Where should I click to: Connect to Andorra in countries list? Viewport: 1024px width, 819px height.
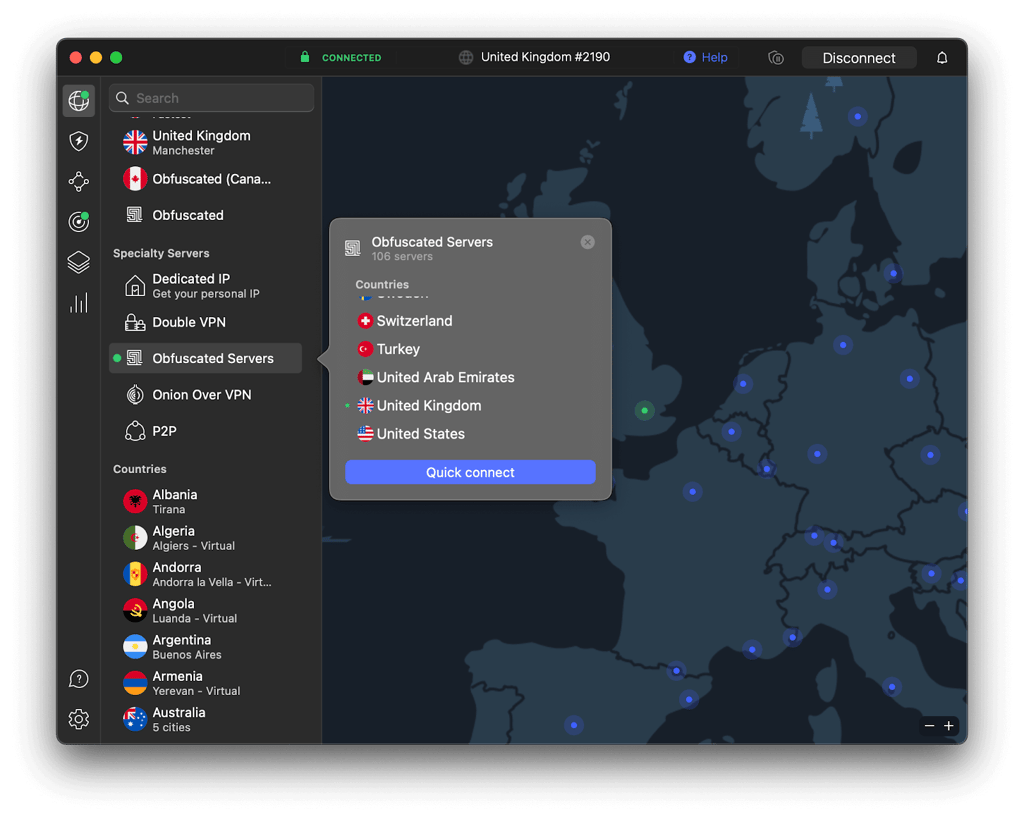click(206, 575)
